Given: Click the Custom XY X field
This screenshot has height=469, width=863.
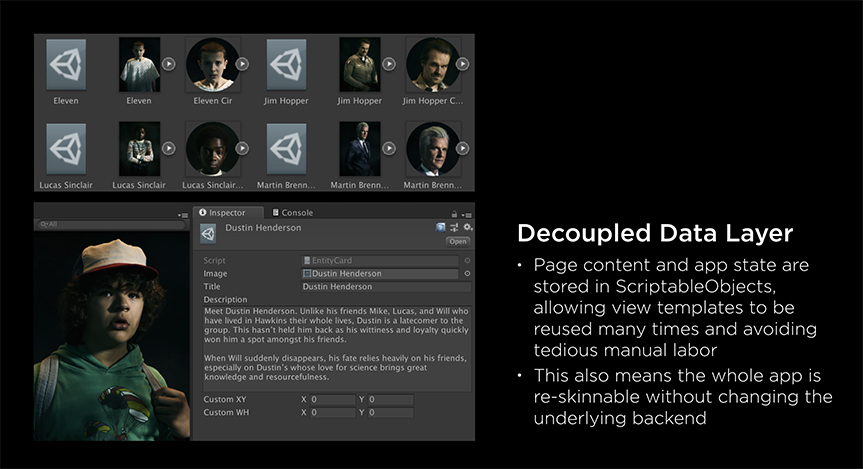Looking at the screenshot, I should point(332,400).
